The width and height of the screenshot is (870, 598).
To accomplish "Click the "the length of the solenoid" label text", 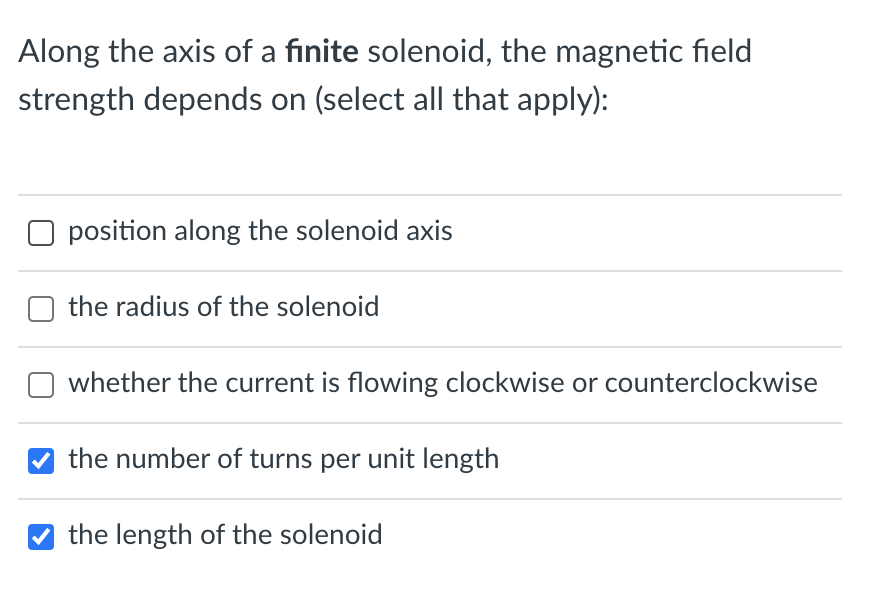I will (x=225, y=535).
